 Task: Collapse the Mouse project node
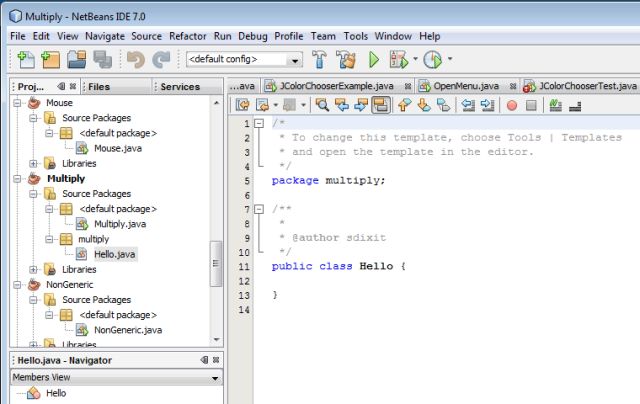point(17,103)
